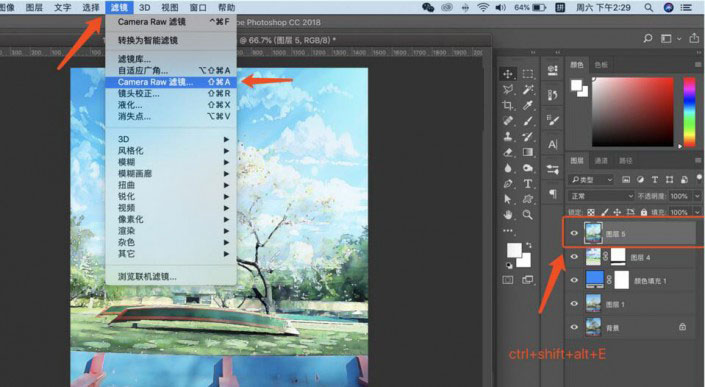This screenshot has height=387, width=705.
Task: Select the Horizontal Type tool
Action: (x=528, y=183)
